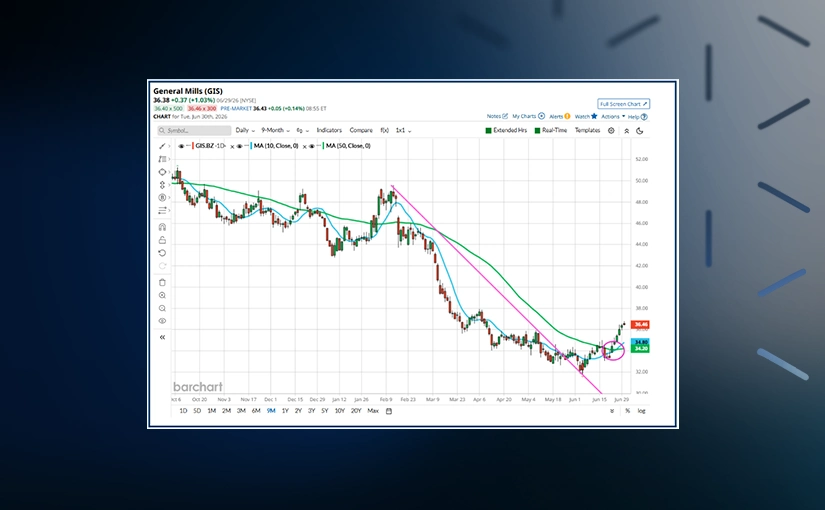The height and width of the screenshot is (510, 825).
Task: Open the Compare menu
Action: (x=361, y=131)
